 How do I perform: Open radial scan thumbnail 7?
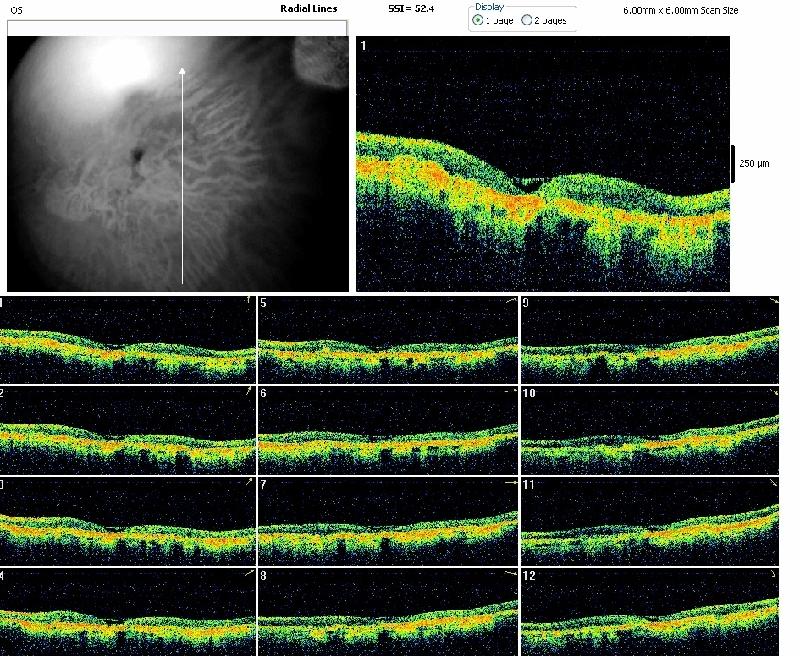click(x=388, y=521)
